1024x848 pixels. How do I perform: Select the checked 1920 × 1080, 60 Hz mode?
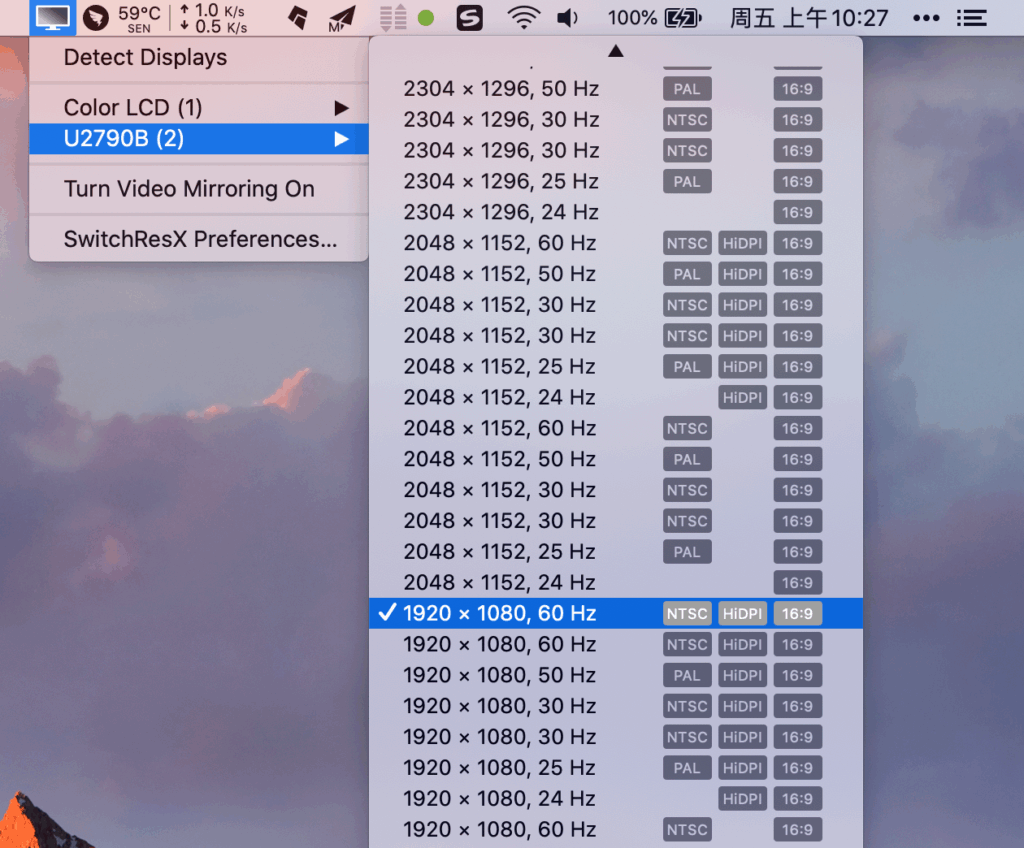[500, 613]
